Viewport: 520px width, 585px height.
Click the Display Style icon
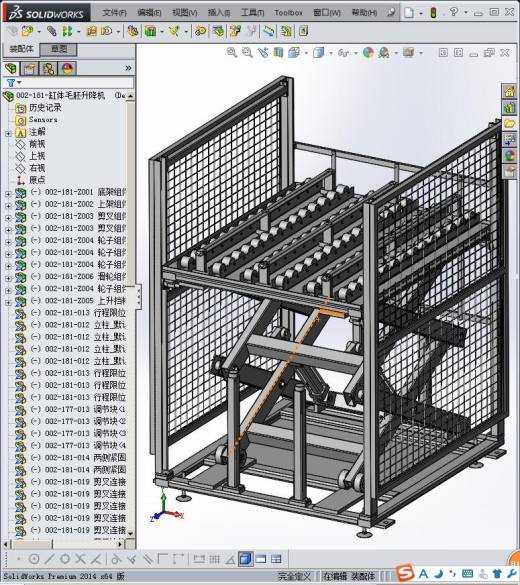coord(319,53)
